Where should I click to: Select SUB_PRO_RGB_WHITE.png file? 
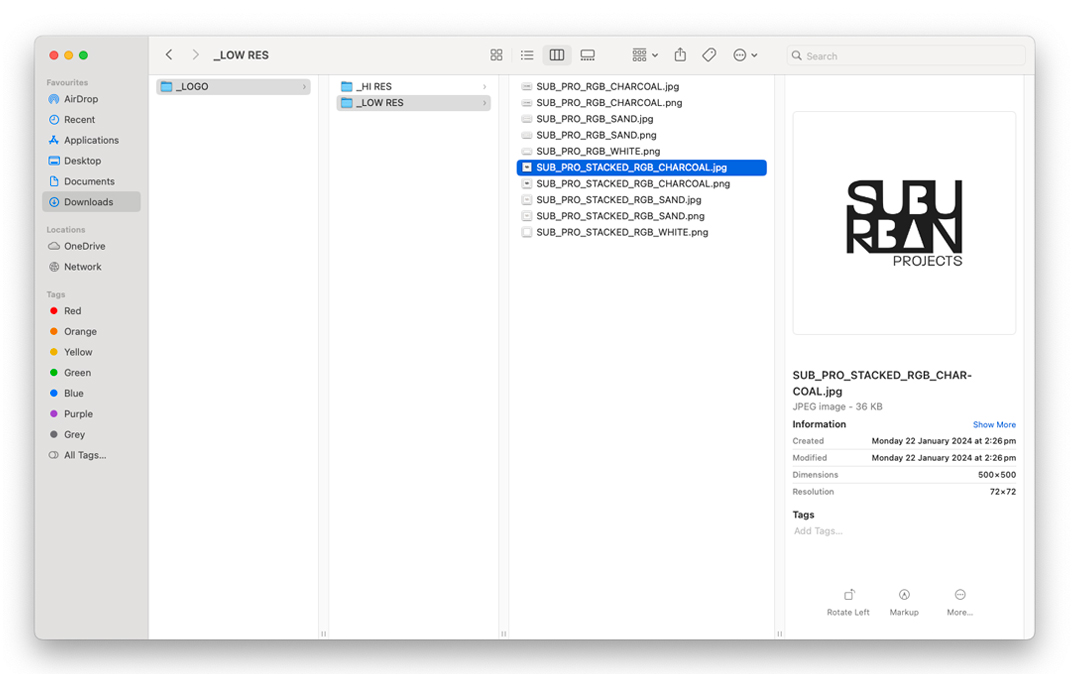point(641,151)
